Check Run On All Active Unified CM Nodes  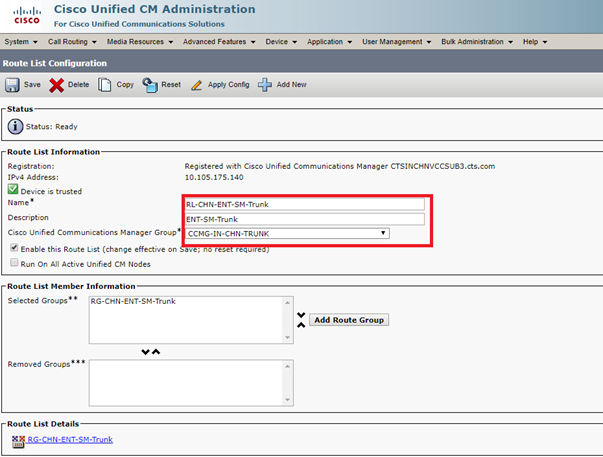14,262
